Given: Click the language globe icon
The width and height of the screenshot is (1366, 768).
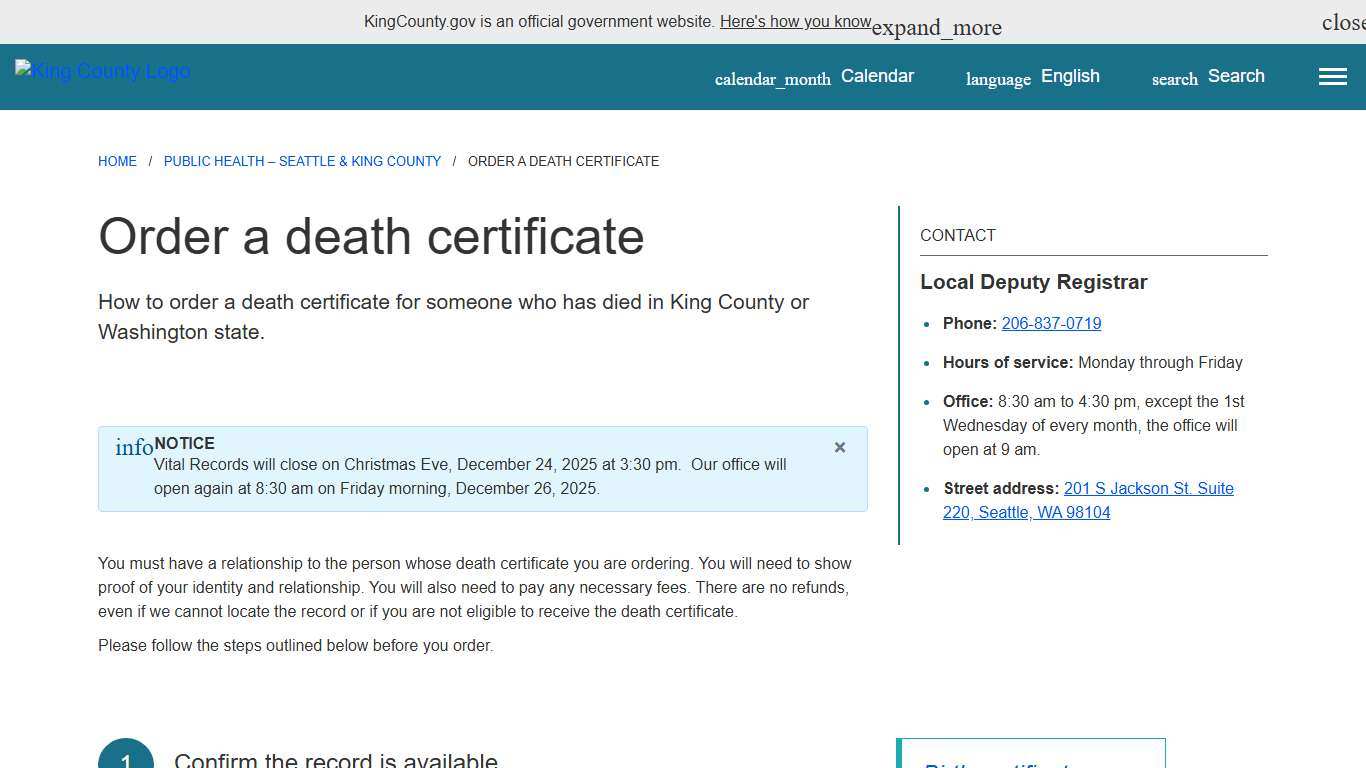Looking at the screenshot, I should pyautogui.click(x=997, y=78).
